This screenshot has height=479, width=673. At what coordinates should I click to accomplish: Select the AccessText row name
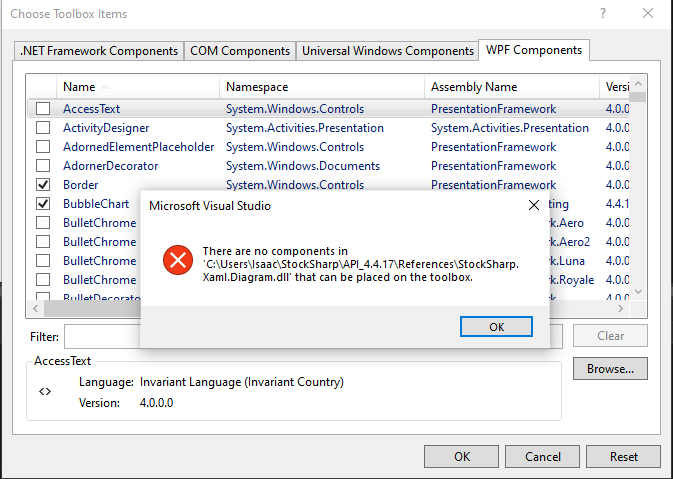click(x=91, y=109)
